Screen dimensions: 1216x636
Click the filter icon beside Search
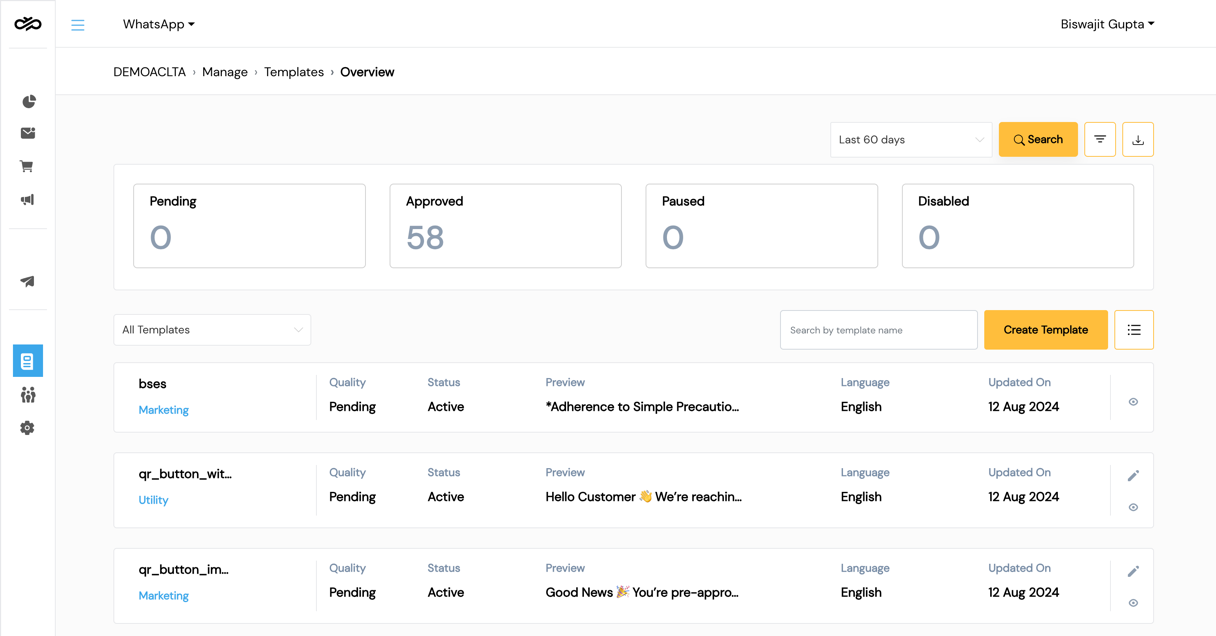[1100, 140]
